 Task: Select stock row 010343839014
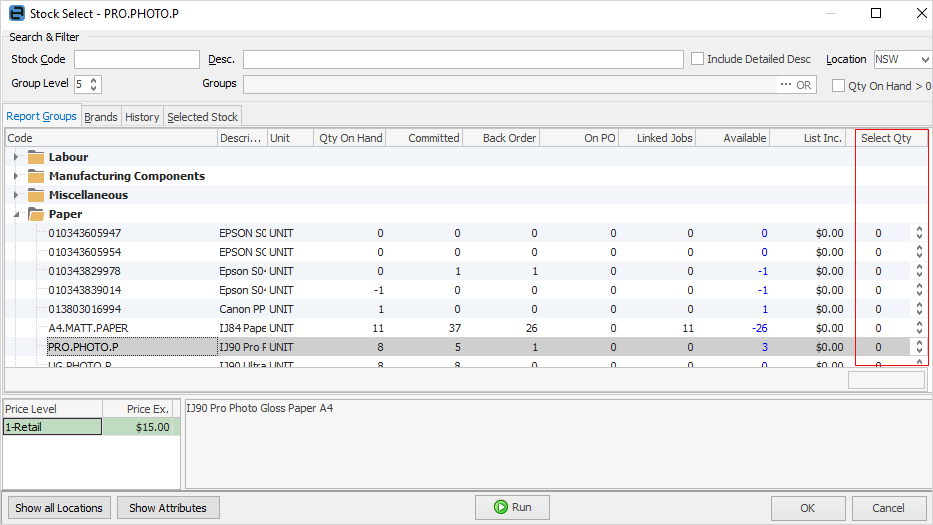tap(465, 290)
